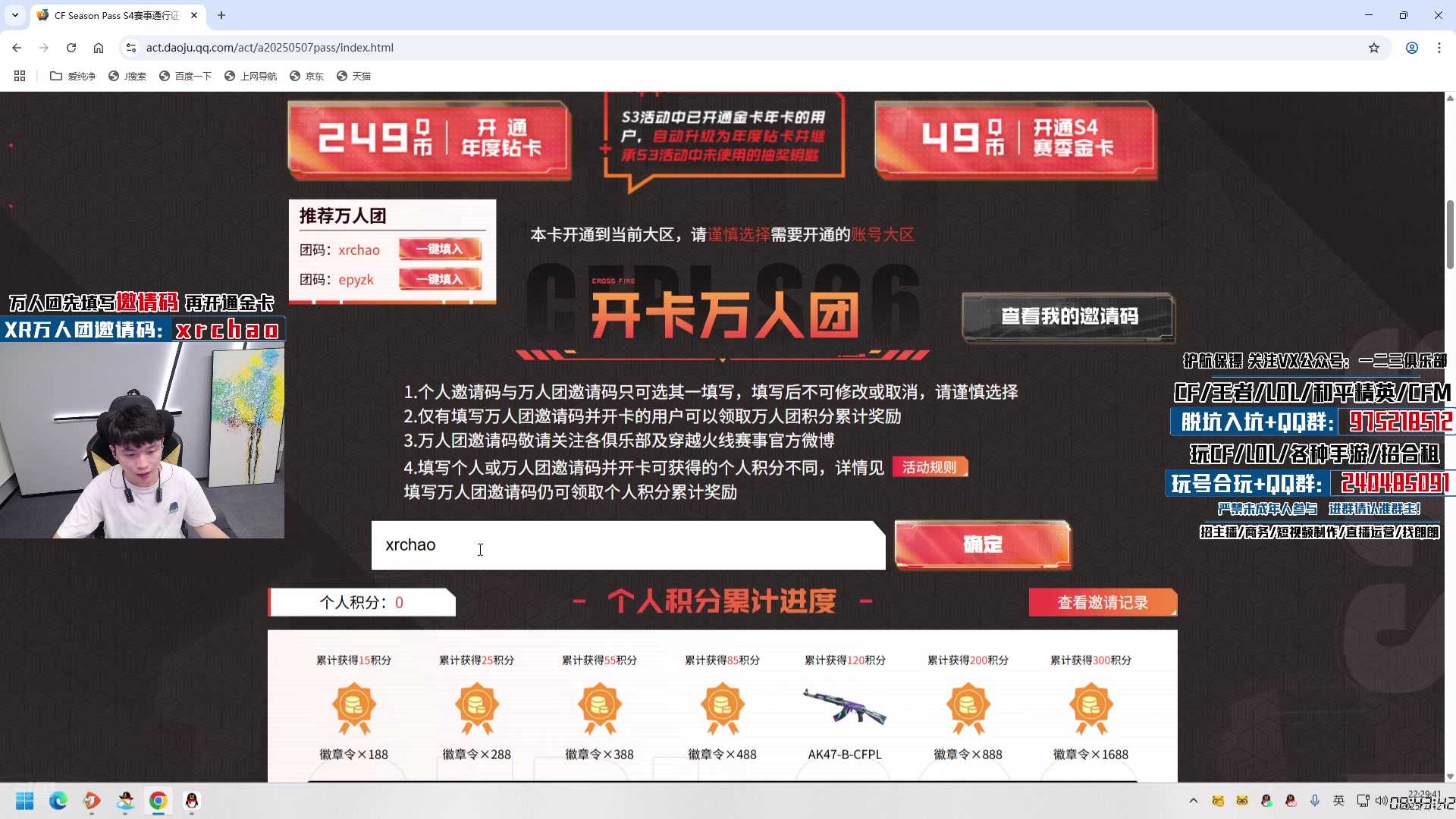
Task: Expand the system tray hidden icons chevron
Action: click(x=1194, y=801)
